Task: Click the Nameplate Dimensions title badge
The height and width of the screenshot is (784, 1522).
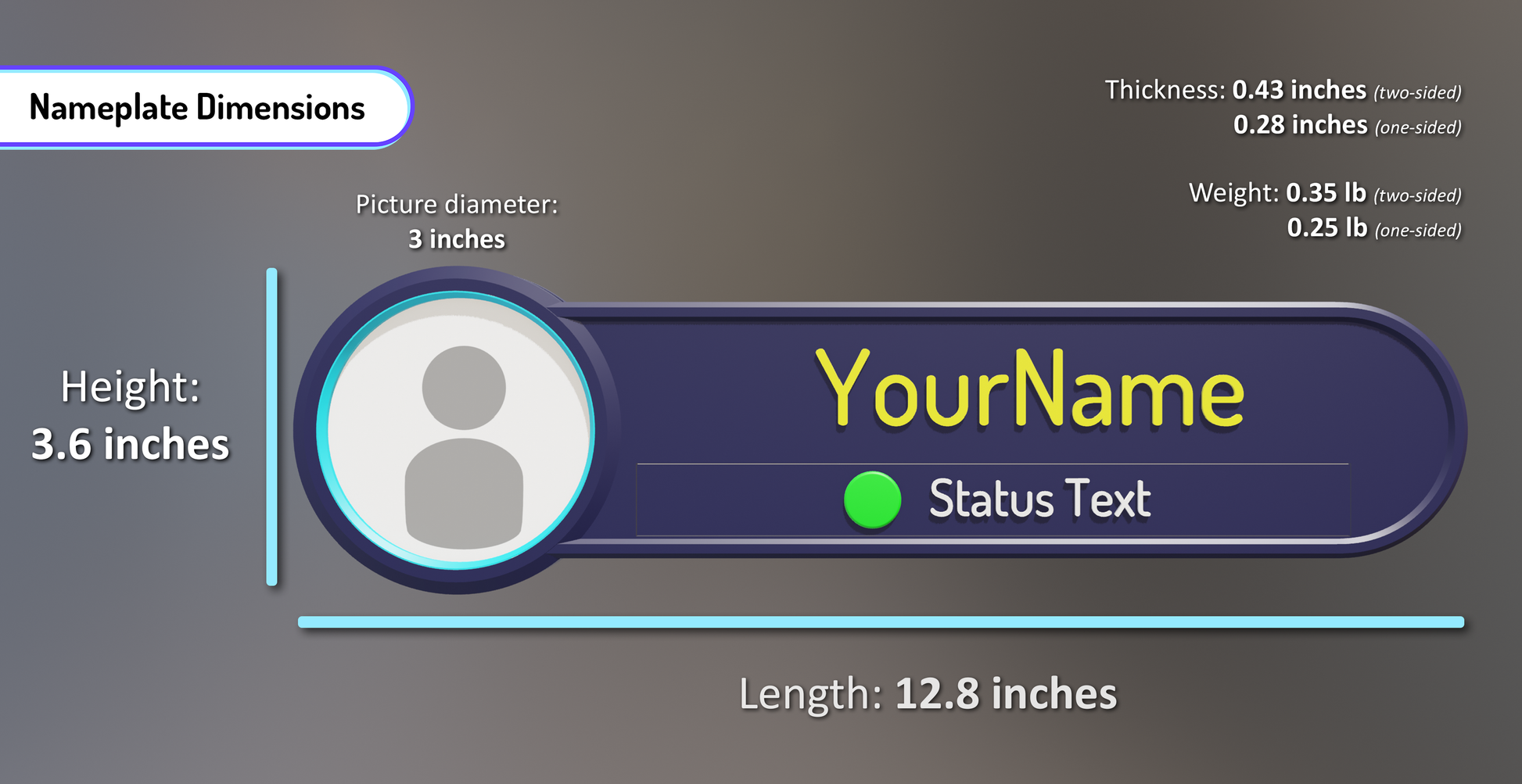Action: pos(197,108)
